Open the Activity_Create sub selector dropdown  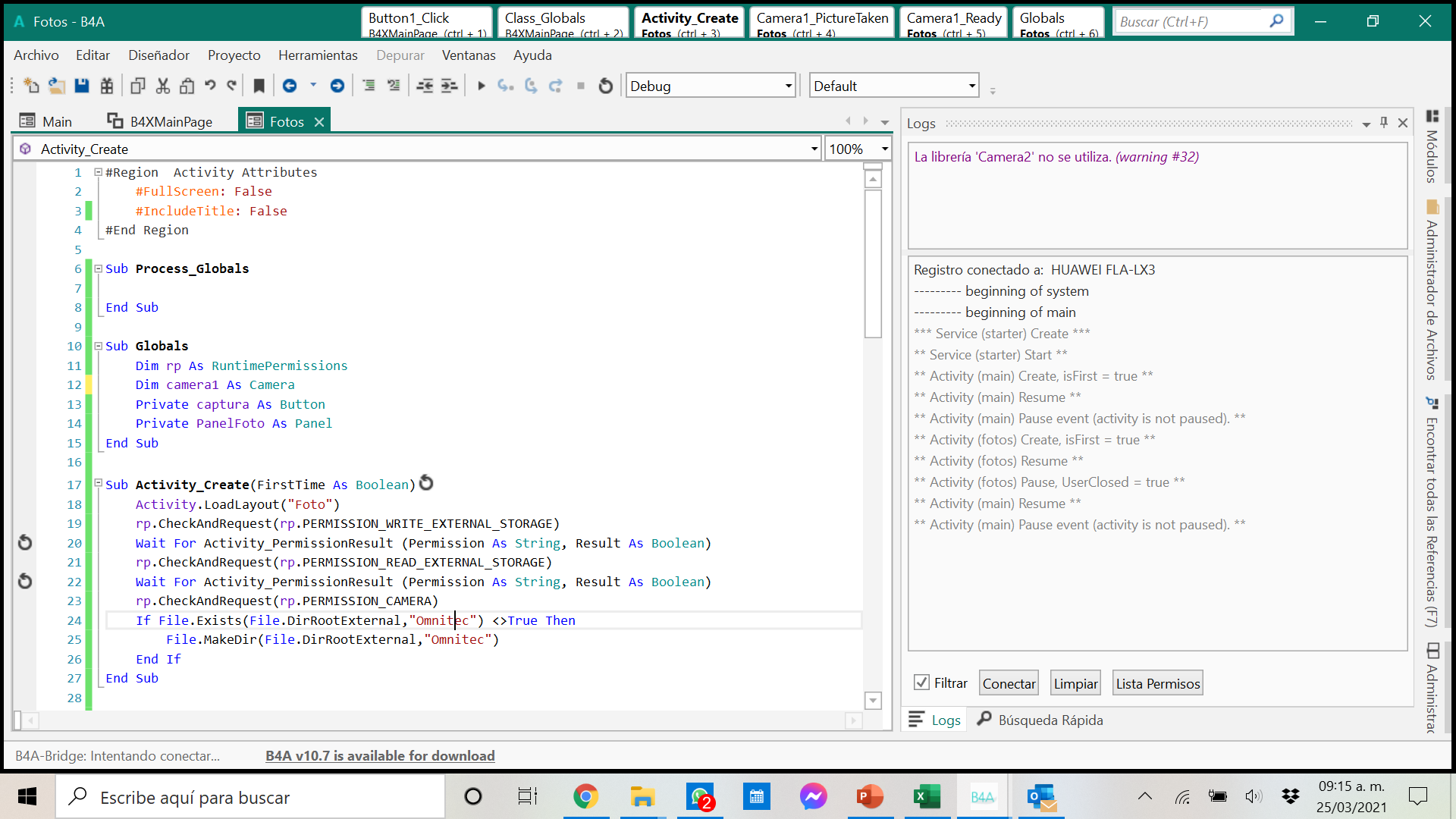(814, 149)
